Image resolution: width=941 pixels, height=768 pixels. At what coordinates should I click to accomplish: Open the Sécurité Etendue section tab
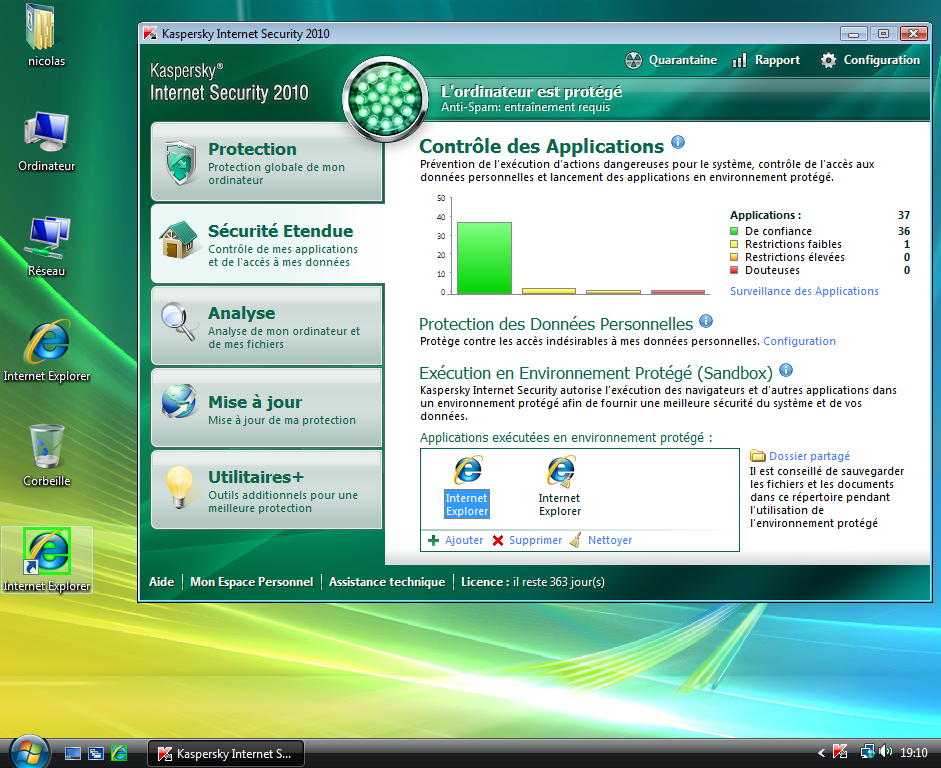(268, 244)
